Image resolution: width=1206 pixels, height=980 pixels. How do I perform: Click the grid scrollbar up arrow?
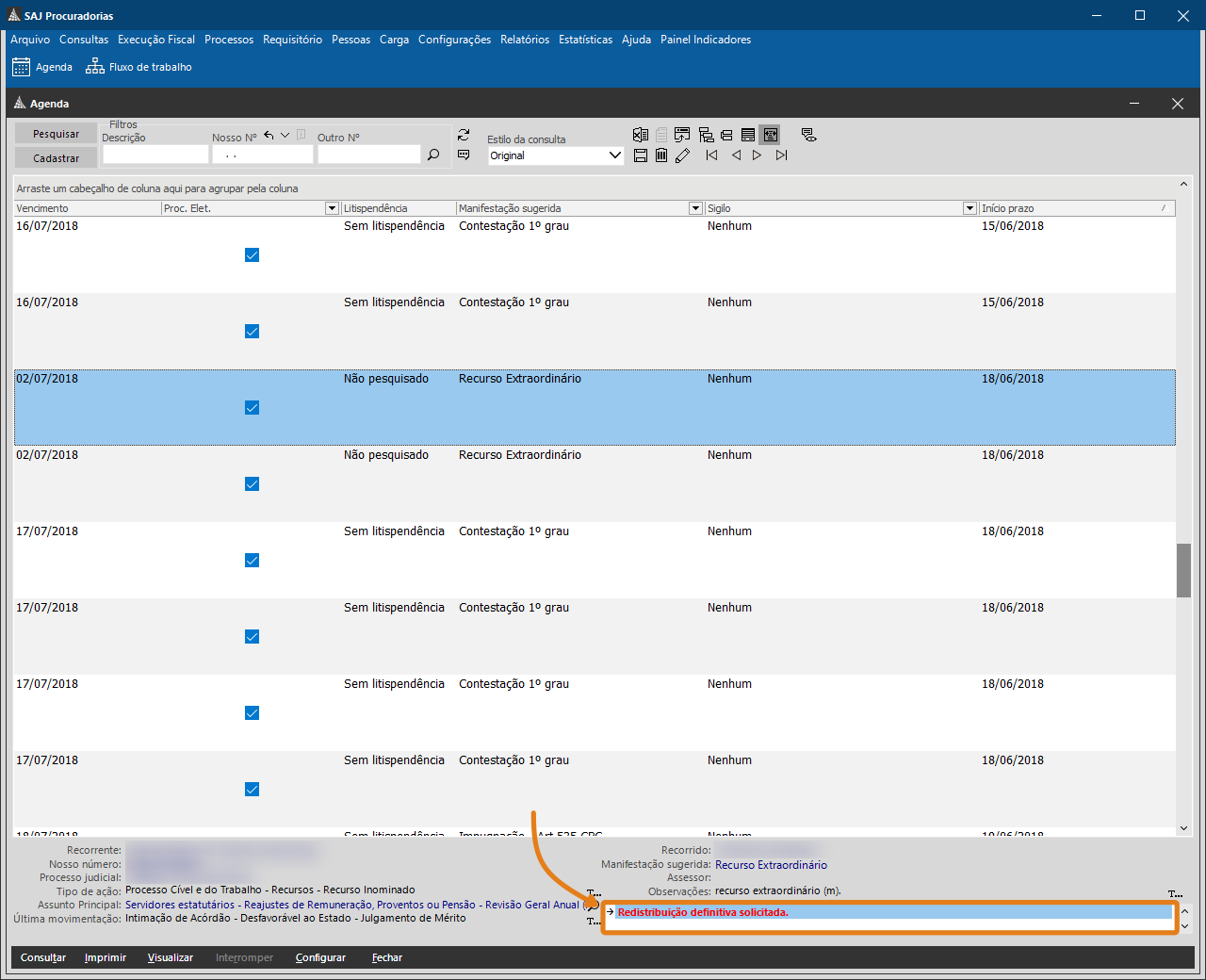[x=1183, y=185]
